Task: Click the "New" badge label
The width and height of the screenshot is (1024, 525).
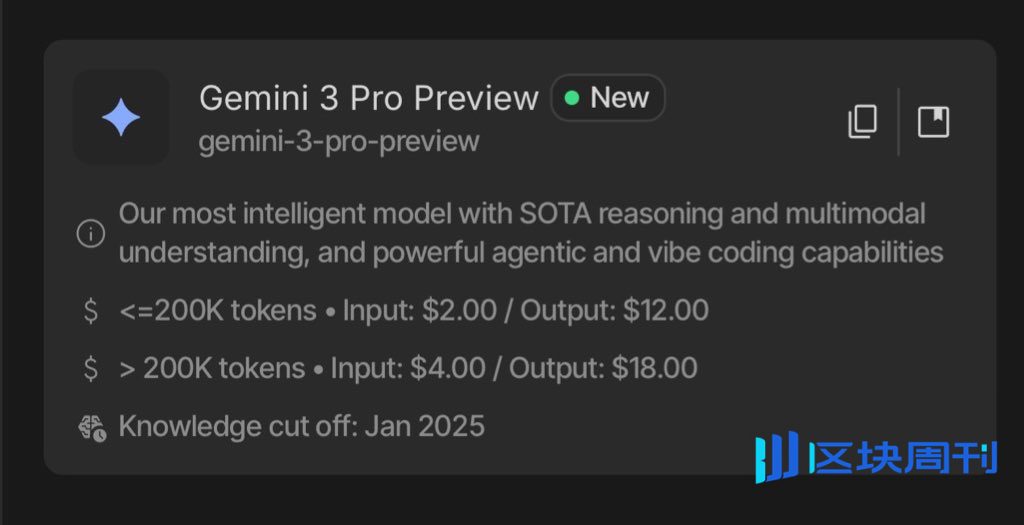Action: coord(619,98)
